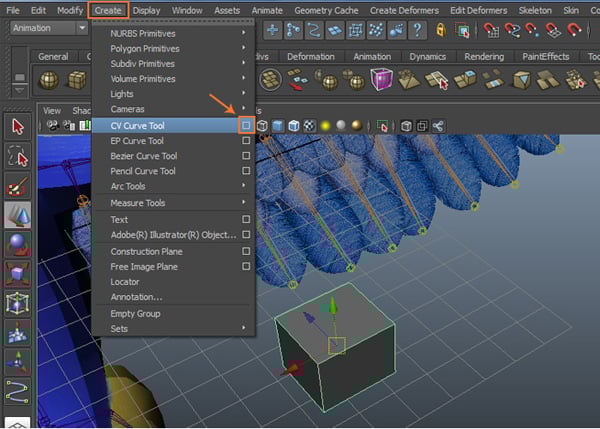Open EP Curve Tool option box
Screen dimensions: 600x429
(246, 140)
